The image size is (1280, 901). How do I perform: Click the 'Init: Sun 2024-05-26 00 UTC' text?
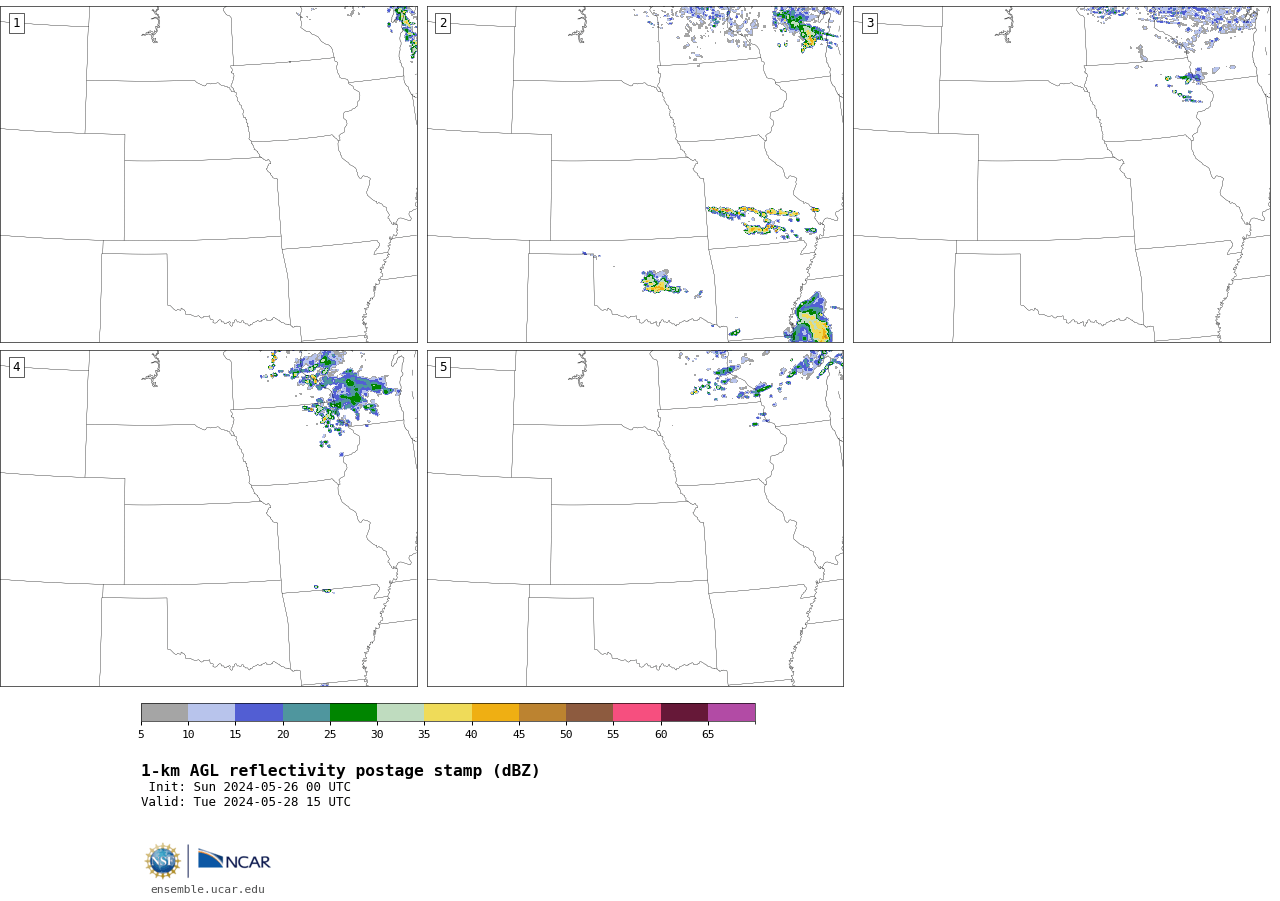click(250, 787)
